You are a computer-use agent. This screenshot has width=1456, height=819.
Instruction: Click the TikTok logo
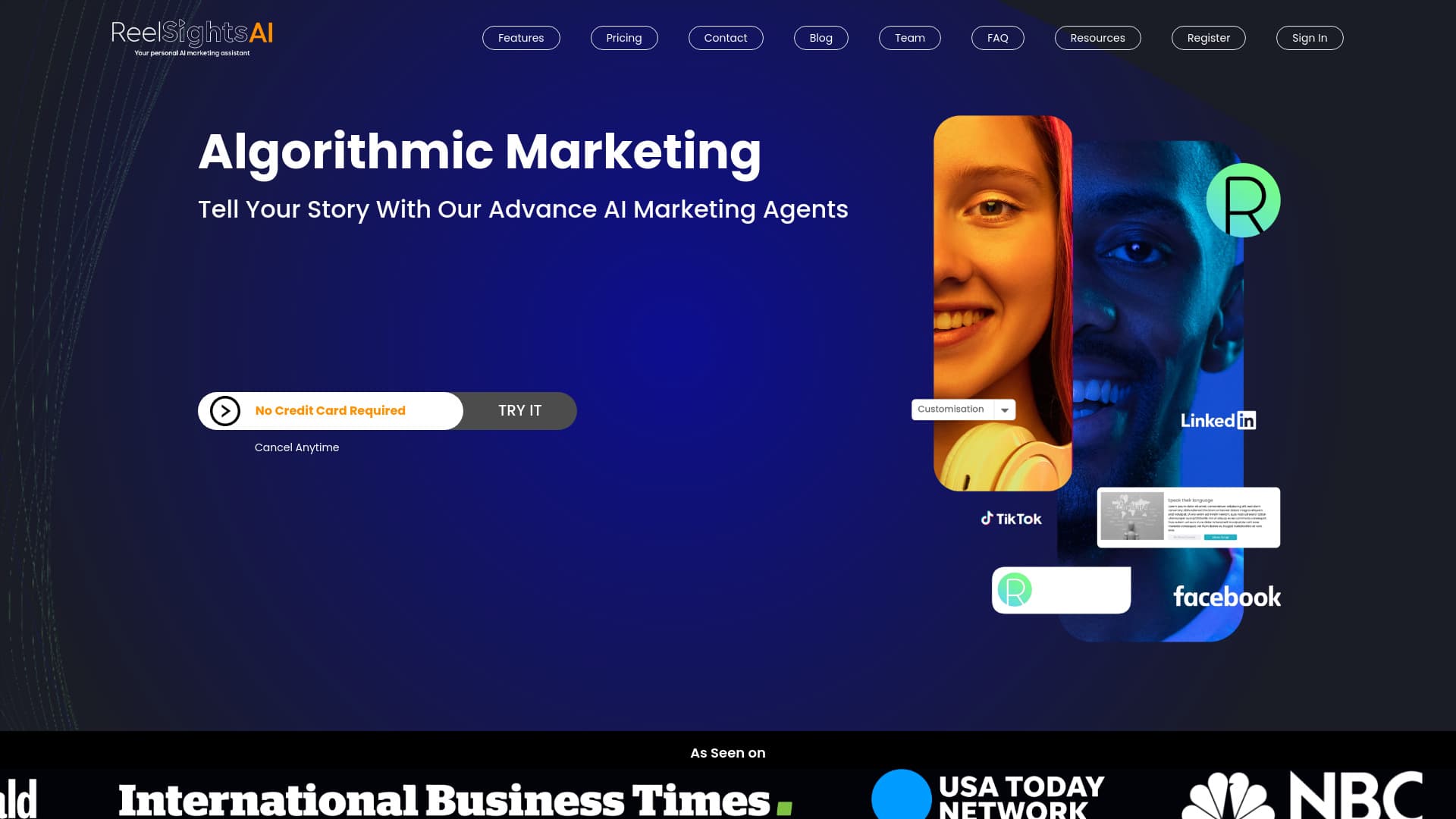point(1011,519)
